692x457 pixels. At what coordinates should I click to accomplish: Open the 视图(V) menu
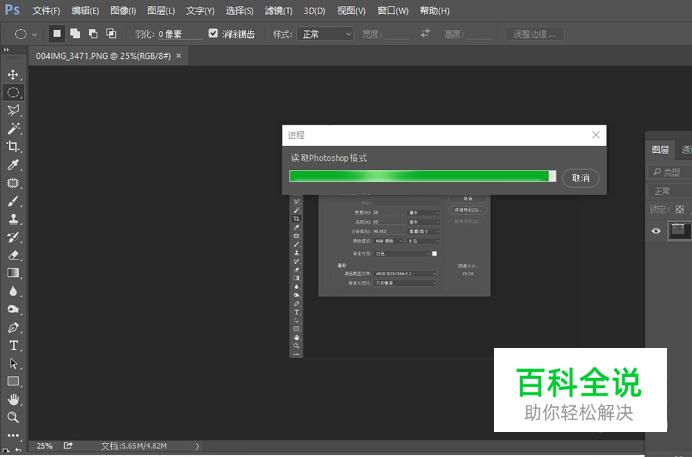[x=351, y=11]
